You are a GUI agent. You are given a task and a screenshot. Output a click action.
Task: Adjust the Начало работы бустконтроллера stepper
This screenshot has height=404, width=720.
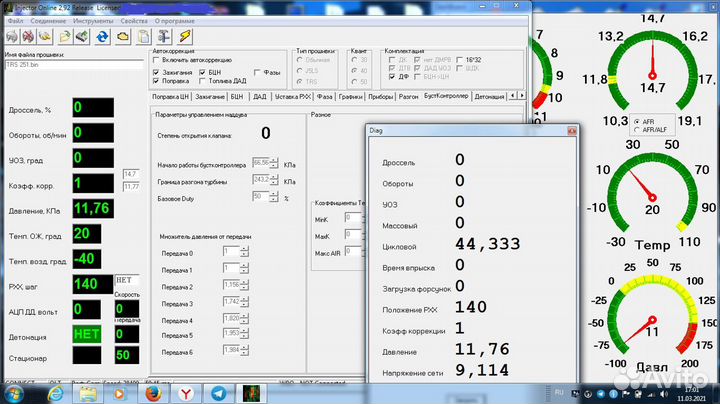pos(274,163)
